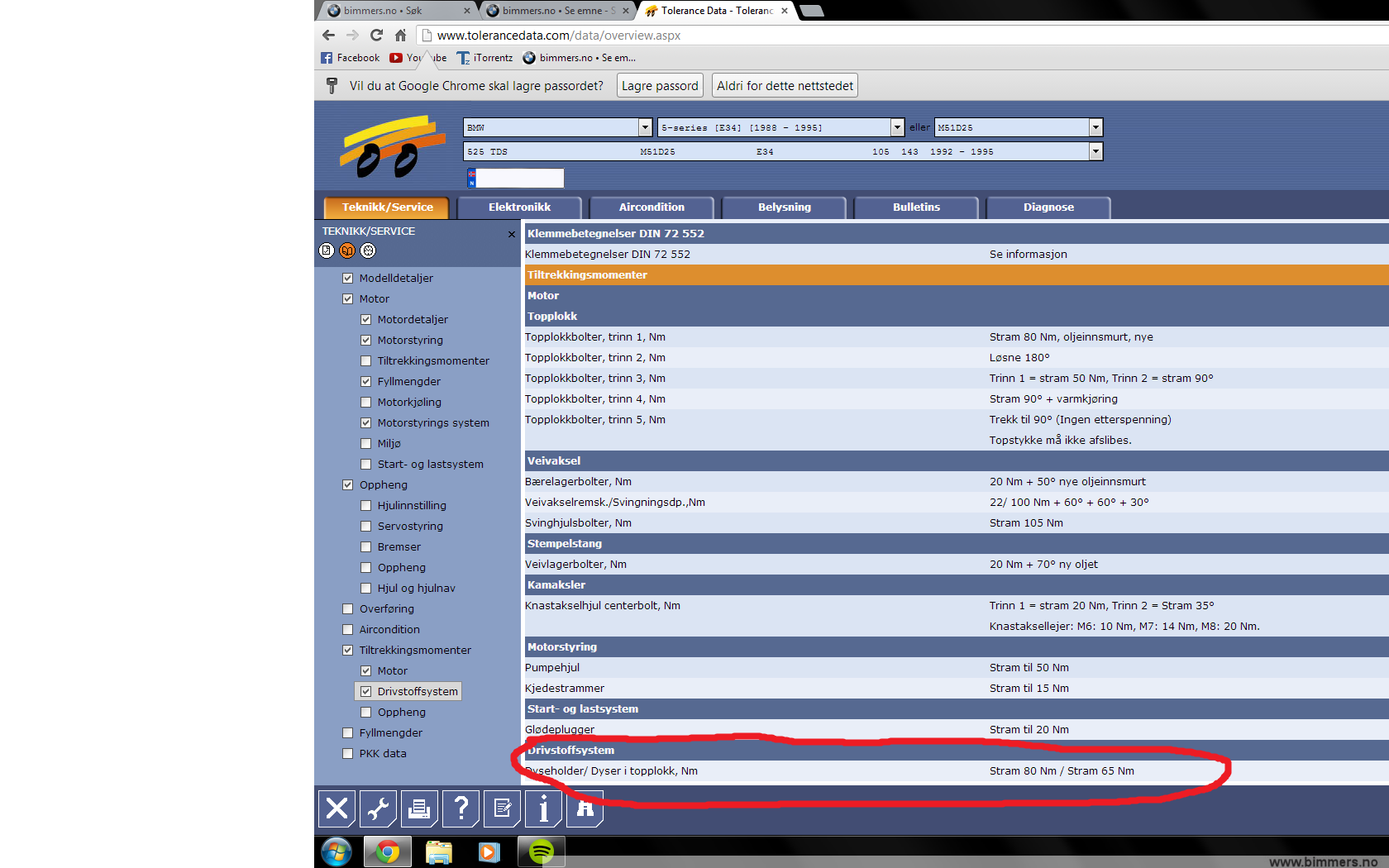
Task: Open the iTorrentz bookmark
Action: (485, 58)
